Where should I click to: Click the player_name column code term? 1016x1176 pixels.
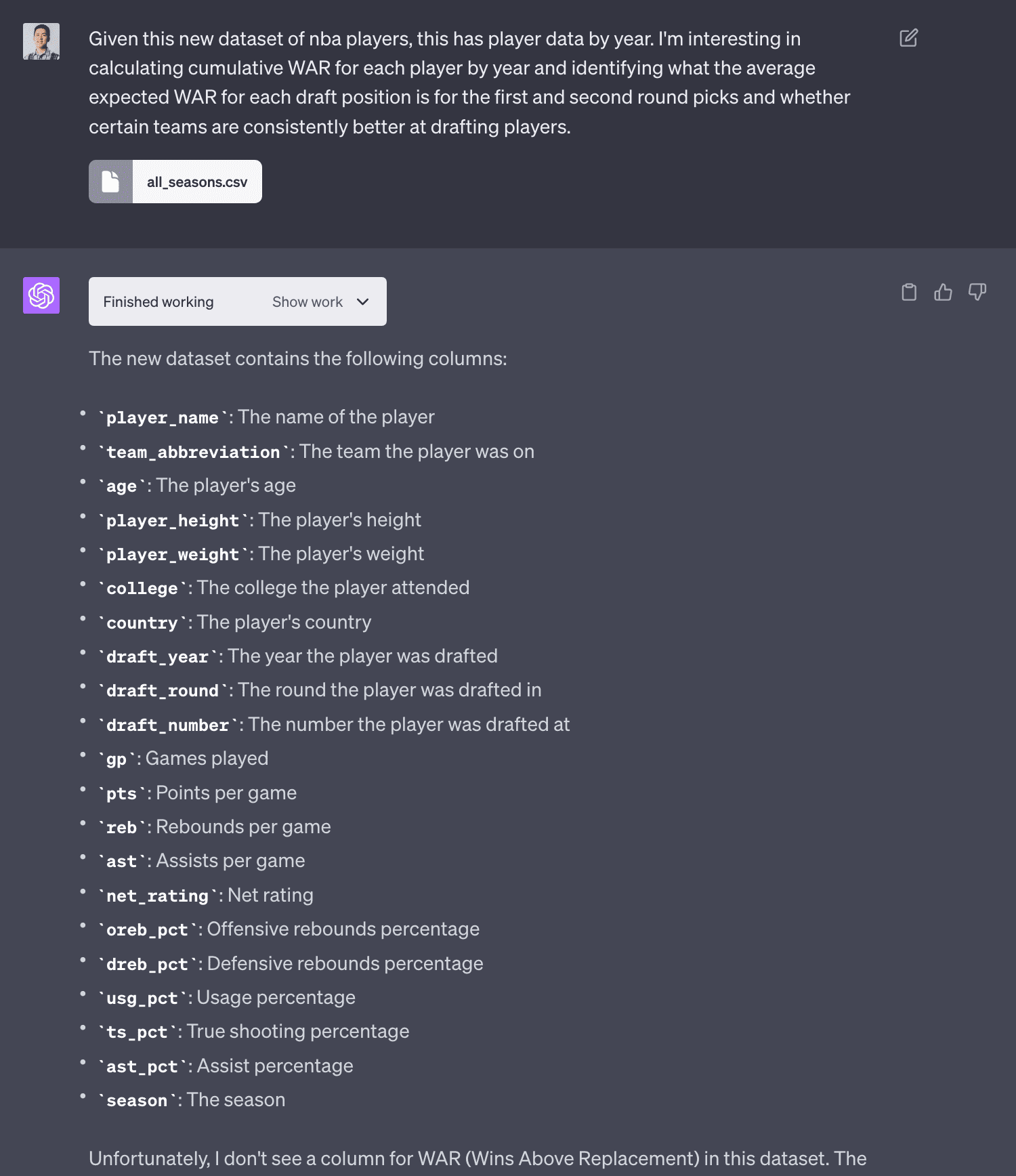(163, 418)
